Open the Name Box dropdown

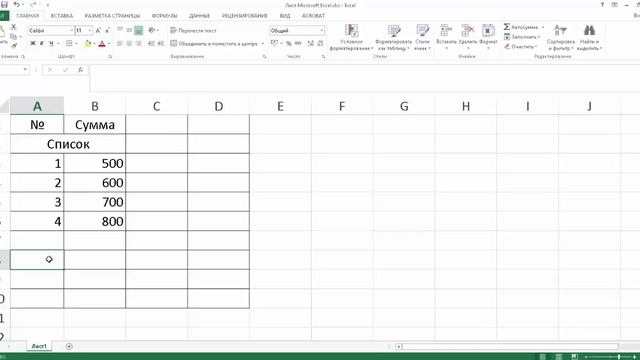[x=25, y=70]
